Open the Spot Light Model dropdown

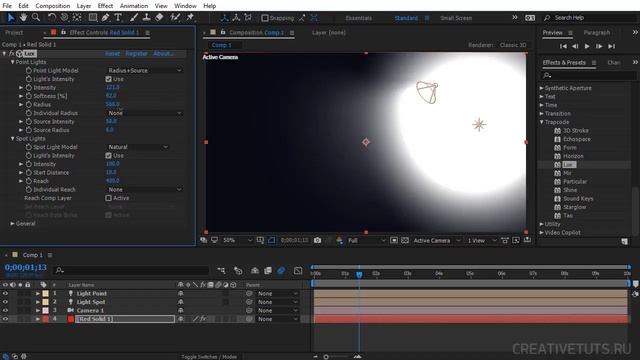coord(138,147)
